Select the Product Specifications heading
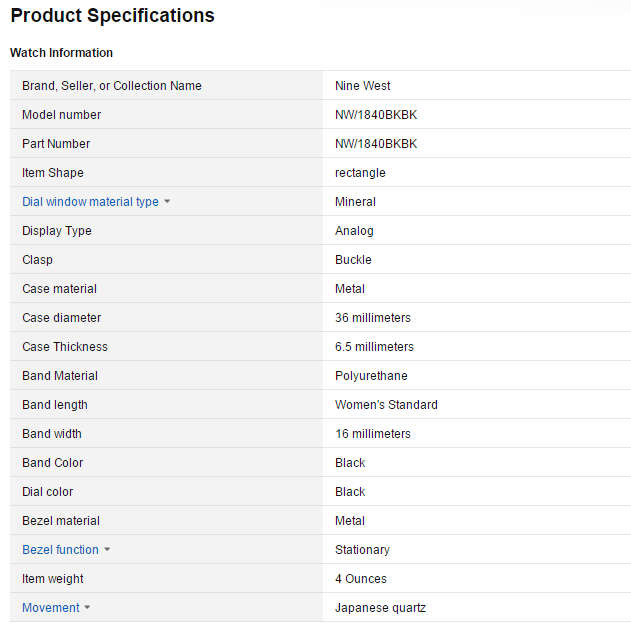This screenshot has height=627, width=631. tap(113, 16)
